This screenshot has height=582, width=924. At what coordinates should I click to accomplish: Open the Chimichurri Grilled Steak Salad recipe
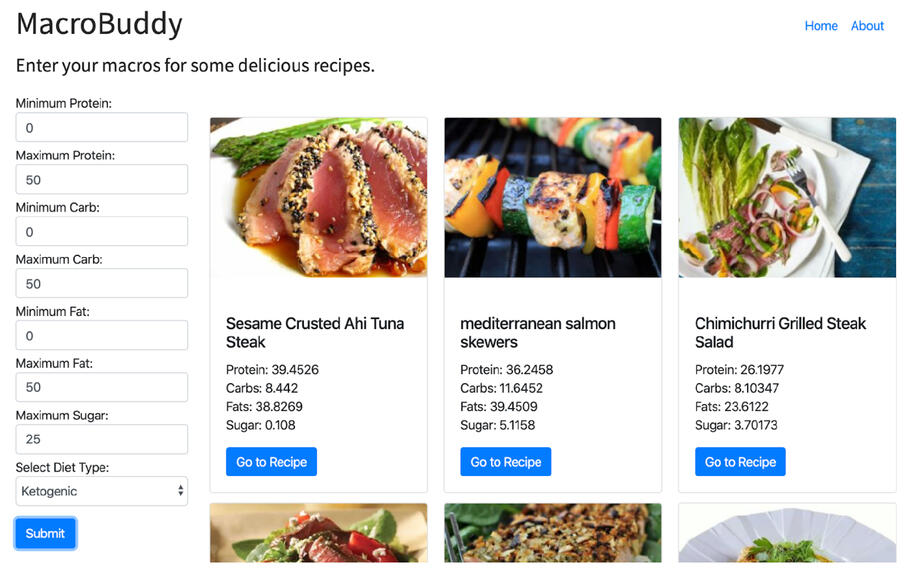tap(740, 462)
